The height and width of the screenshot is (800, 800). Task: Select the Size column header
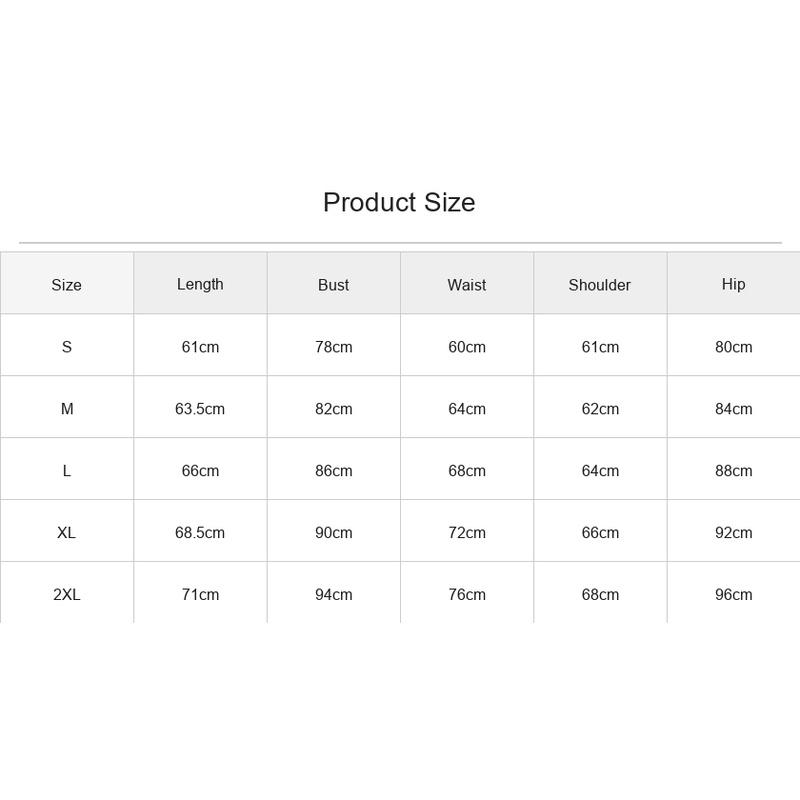point(66,285)
